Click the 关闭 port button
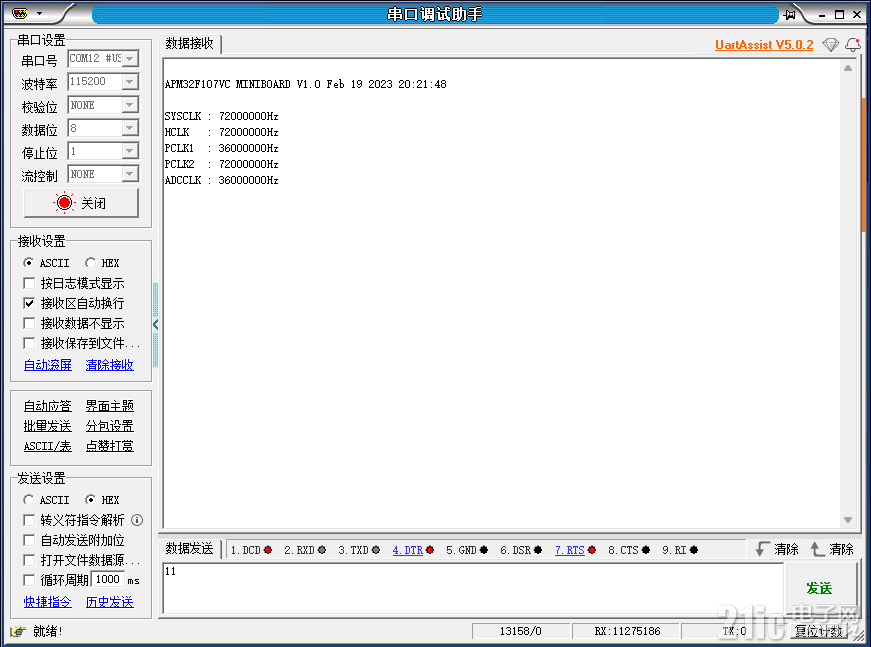Viewport: 871px width, 647px height. click(81, 203)
